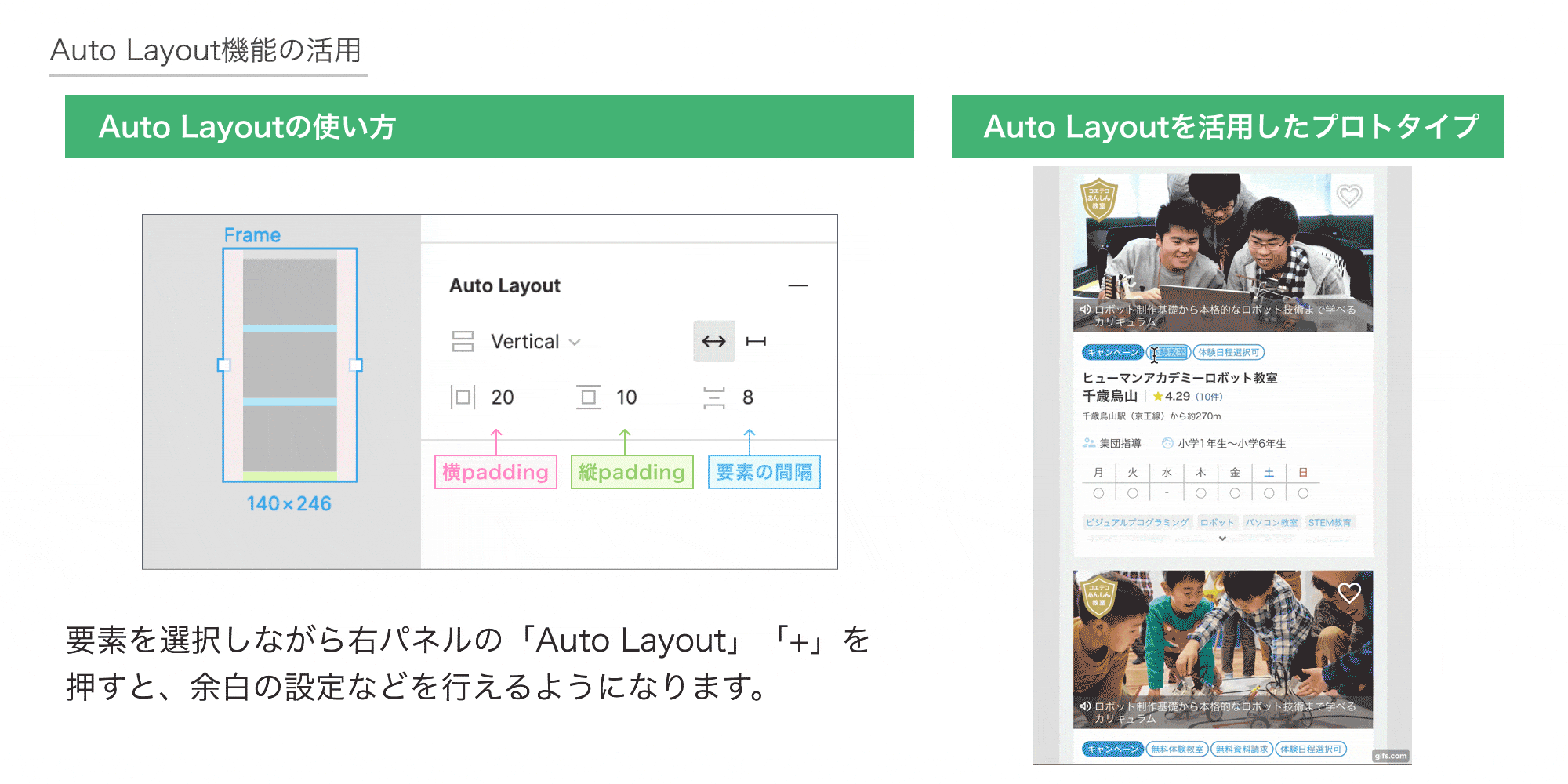Image resolution: width=1568 pixels, height=784 pixels.
Task: Select the Frame label on the canvas
Action: [252, 235]
